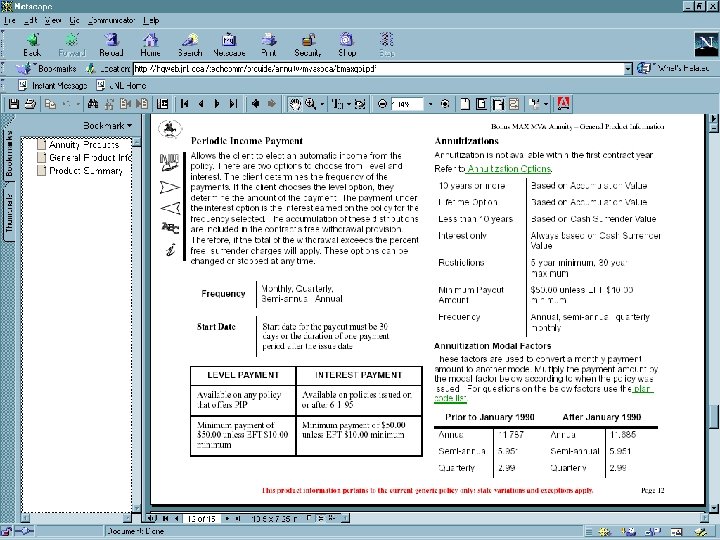Click the zoom out minus button
This screenshot has width=720, height=540.
point(382,104)
